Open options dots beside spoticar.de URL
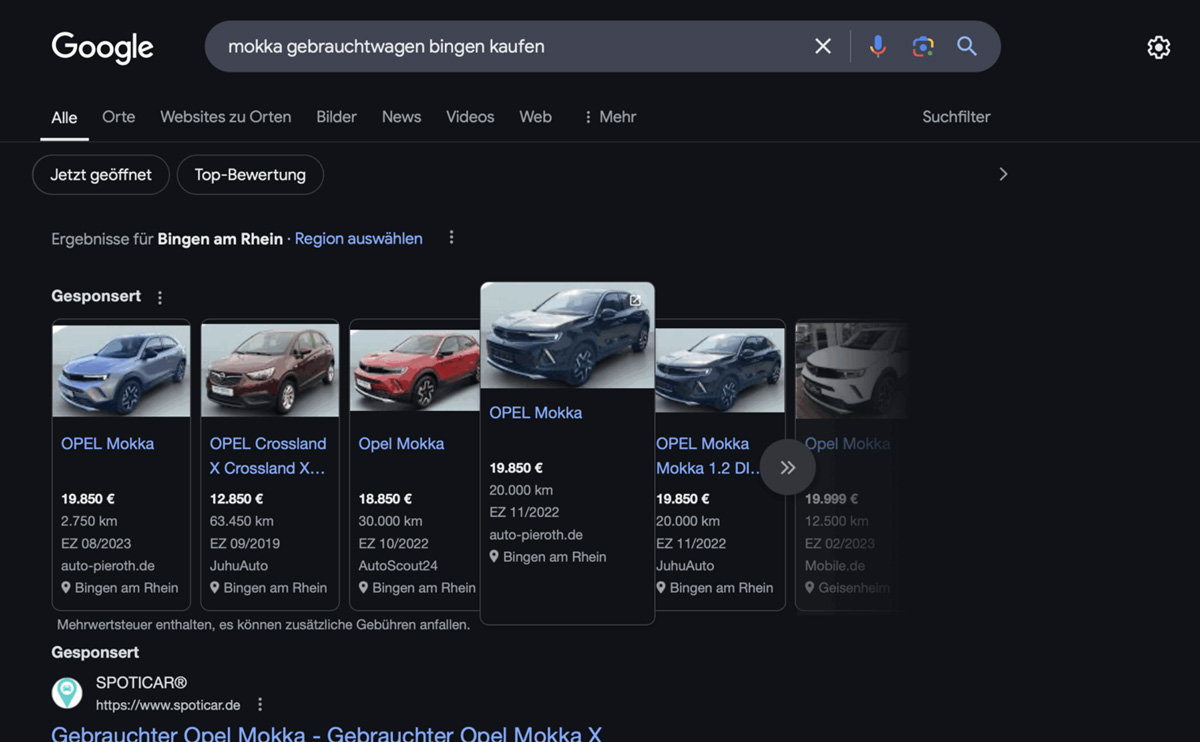Viewport: 1200px width, 742px height. click(x=260, y=705)
